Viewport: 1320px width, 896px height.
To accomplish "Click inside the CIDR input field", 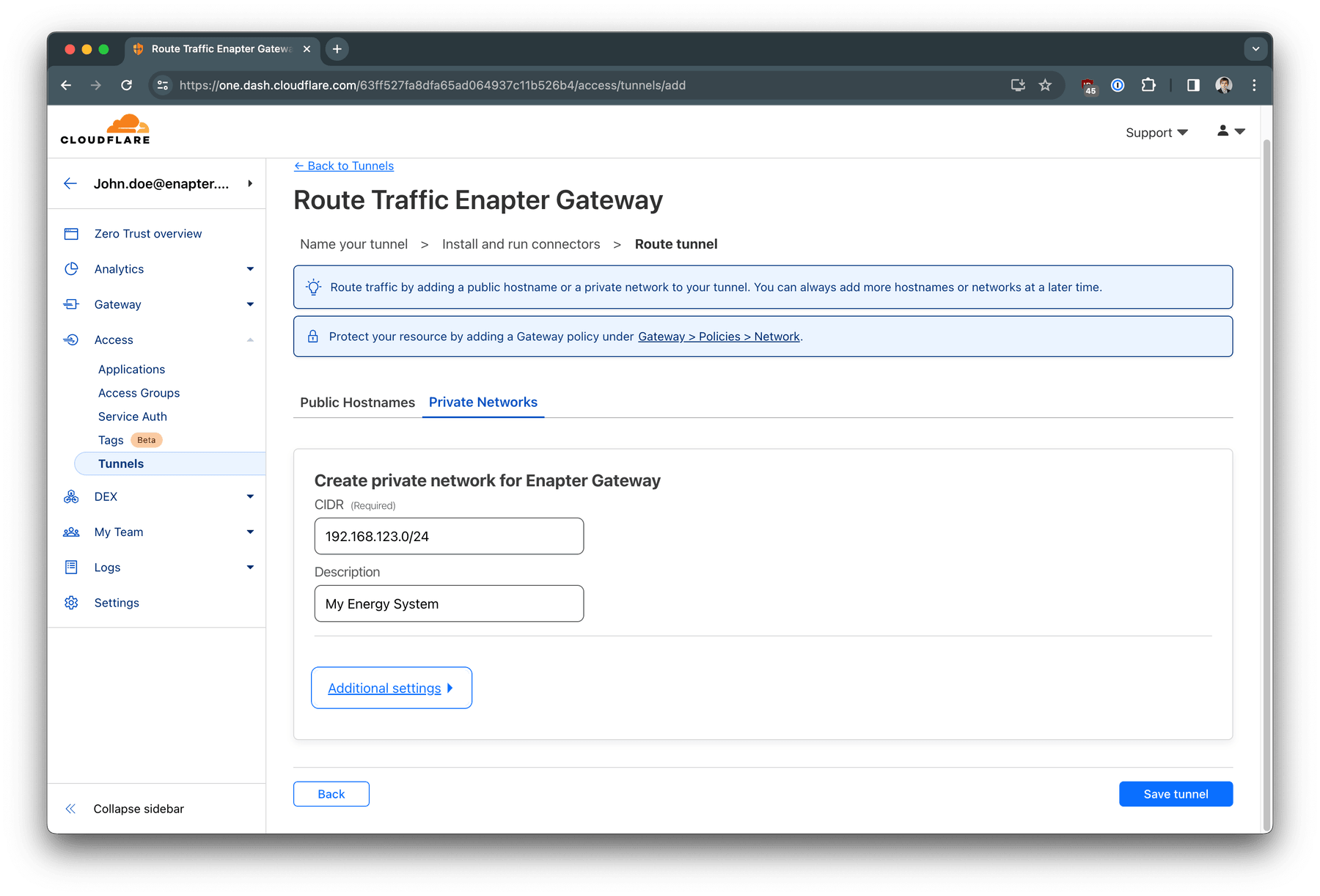I will 449,536.
